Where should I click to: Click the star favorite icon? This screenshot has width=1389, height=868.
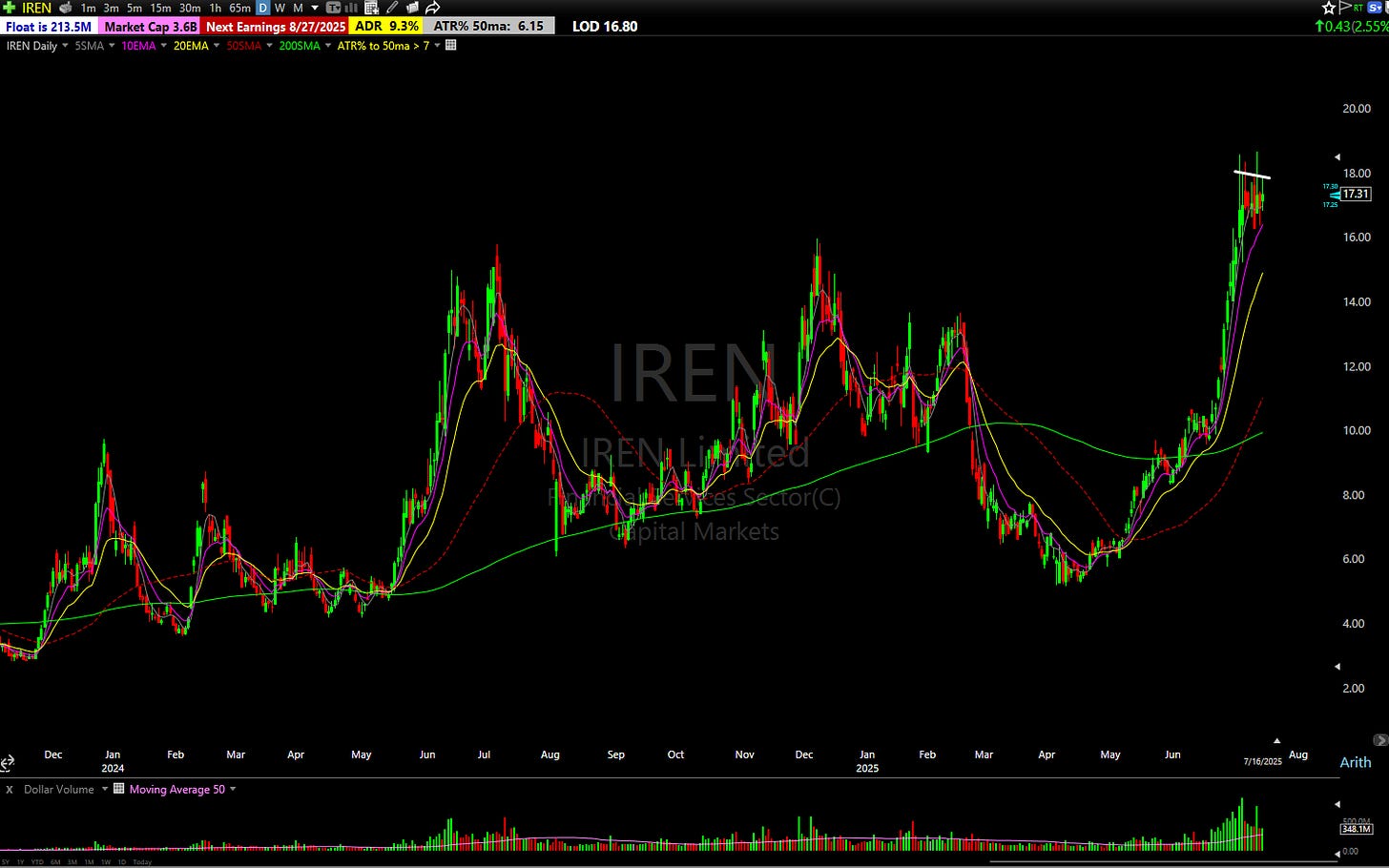[1329, 8]
